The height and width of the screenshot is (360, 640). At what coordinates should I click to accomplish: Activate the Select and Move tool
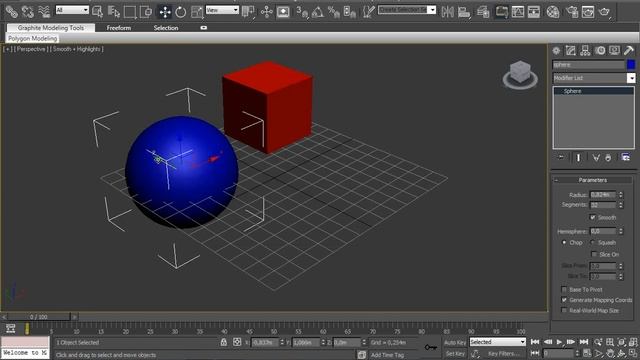point(165,12)
